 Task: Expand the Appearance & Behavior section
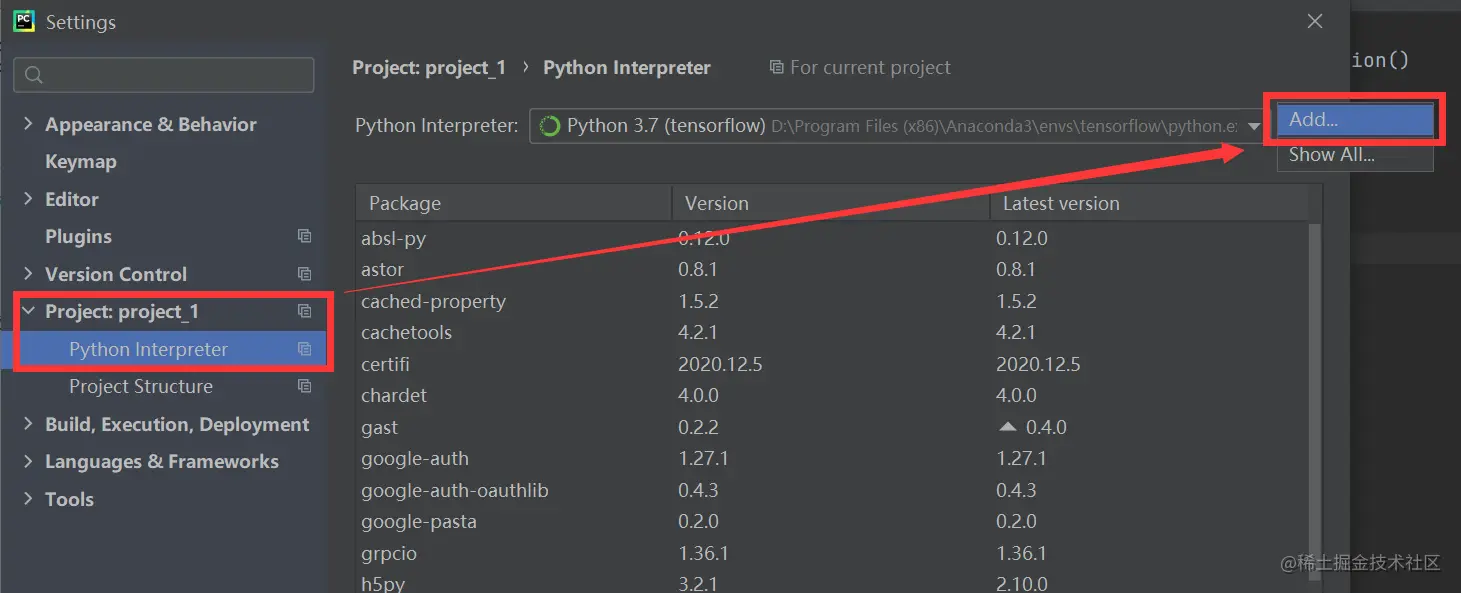28,124
